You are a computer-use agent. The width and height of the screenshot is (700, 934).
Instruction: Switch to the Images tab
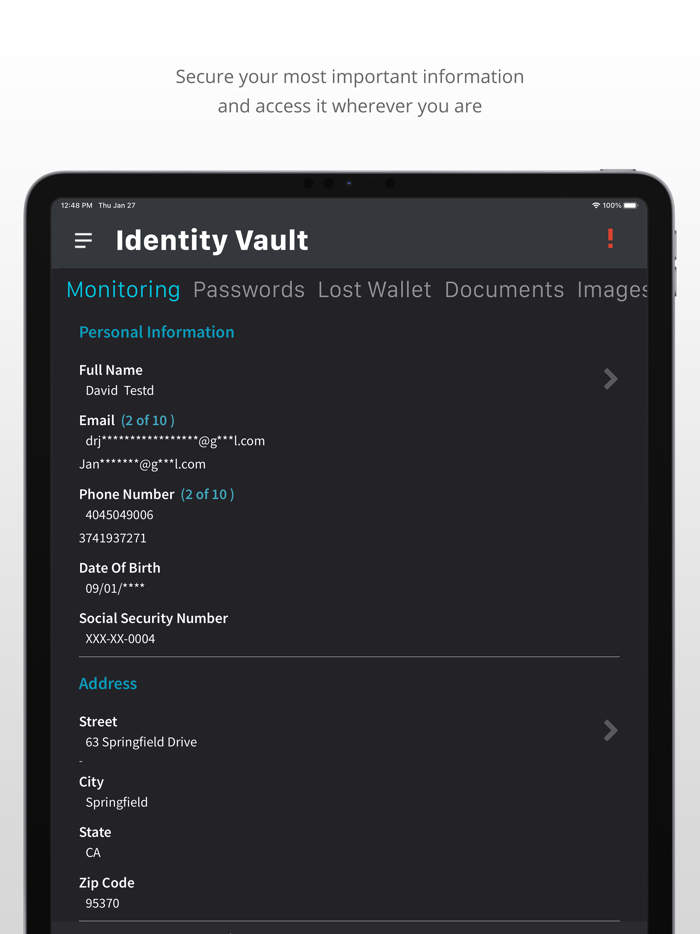pos(612,290)
